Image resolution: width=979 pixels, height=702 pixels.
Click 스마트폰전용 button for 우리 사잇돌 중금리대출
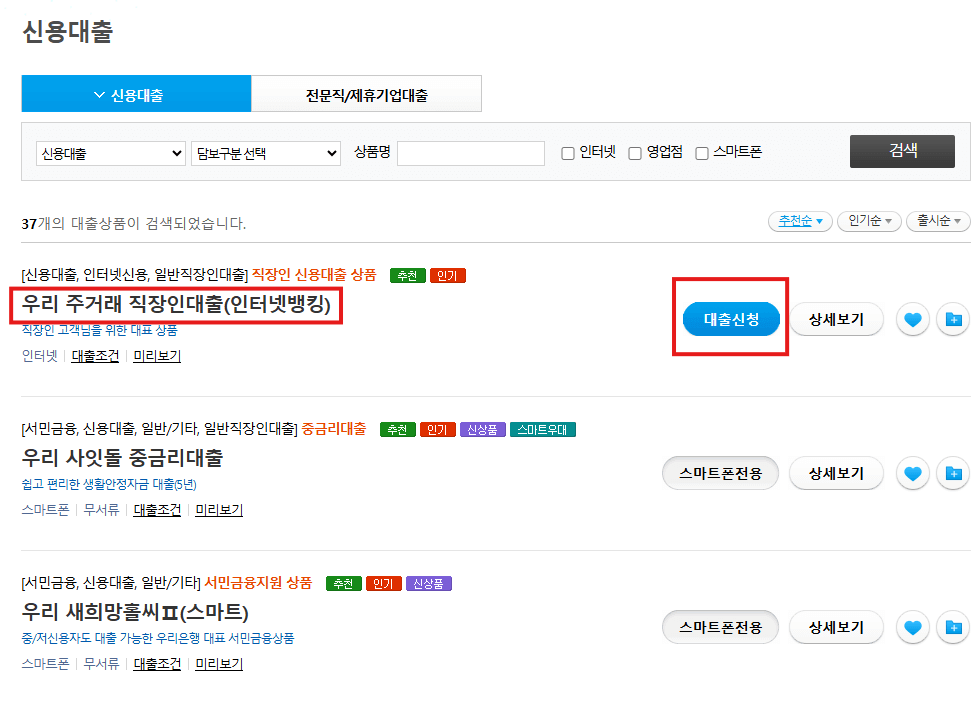[721, 473]
